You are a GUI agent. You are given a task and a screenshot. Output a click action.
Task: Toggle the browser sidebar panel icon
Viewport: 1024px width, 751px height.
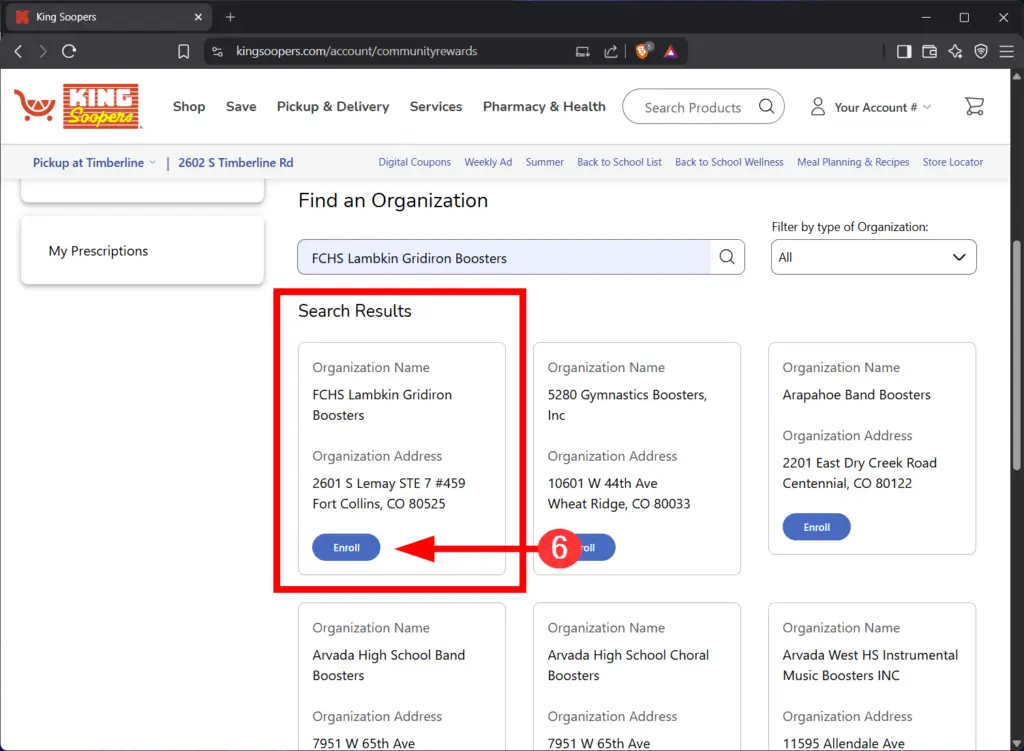click(x=904, y=51)
